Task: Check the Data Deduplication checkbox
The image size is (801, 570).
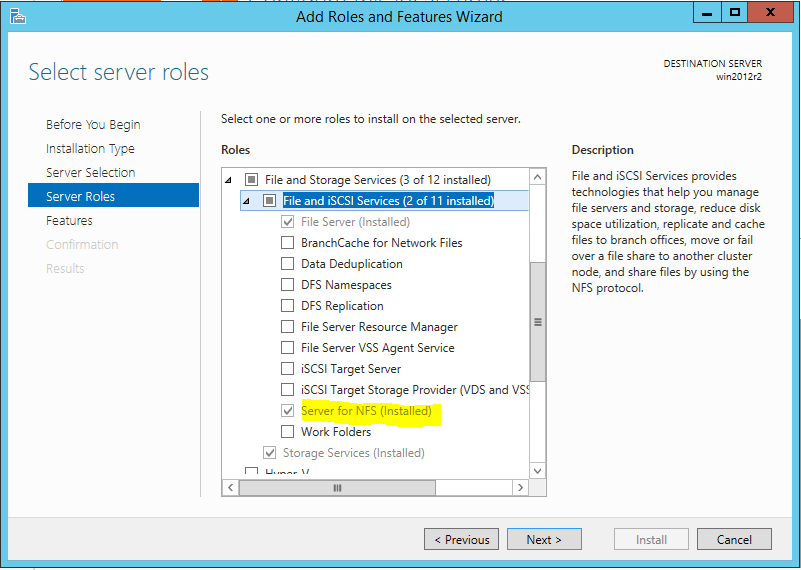Action: tap(288, 264)
